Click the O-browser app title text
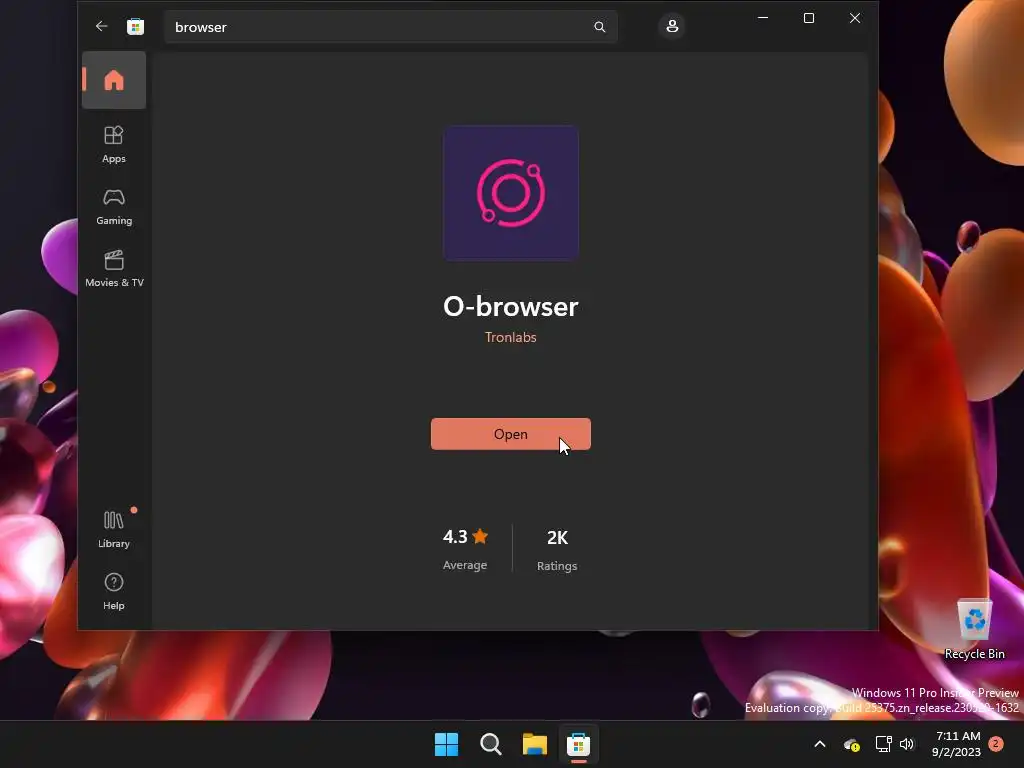Viewport: 1024px width, 768px height. click(511, 306)
